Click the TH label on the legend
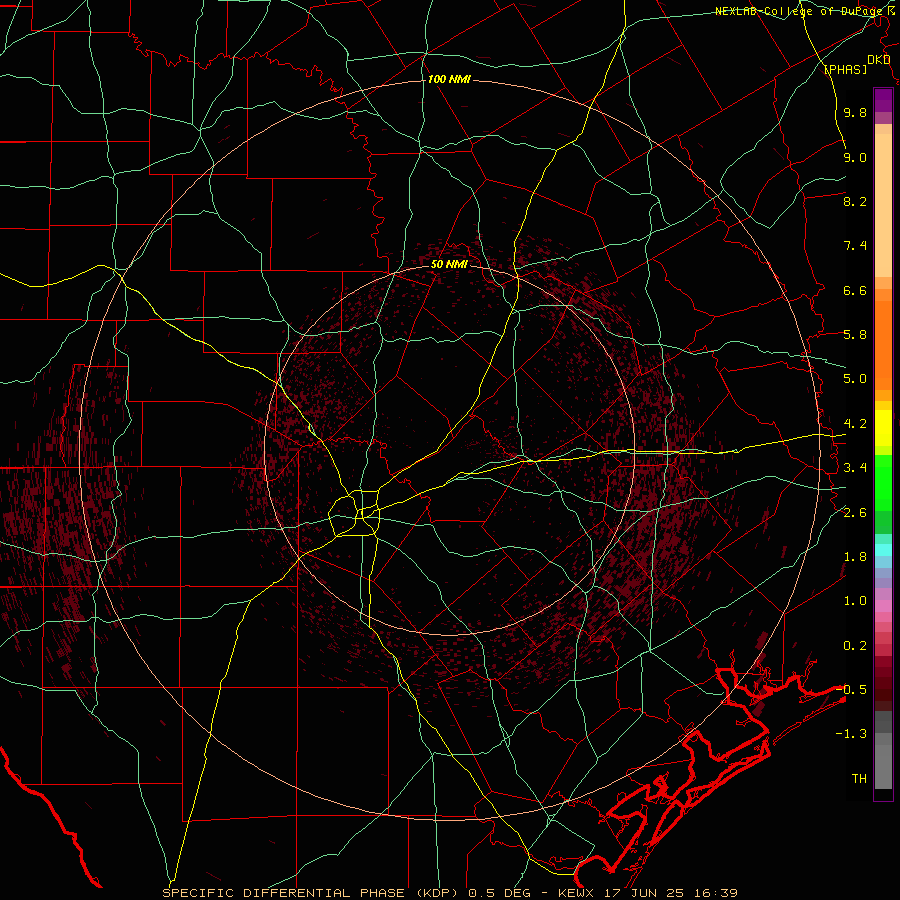Viewport: 900px width, 900px height. click(859, 779)
